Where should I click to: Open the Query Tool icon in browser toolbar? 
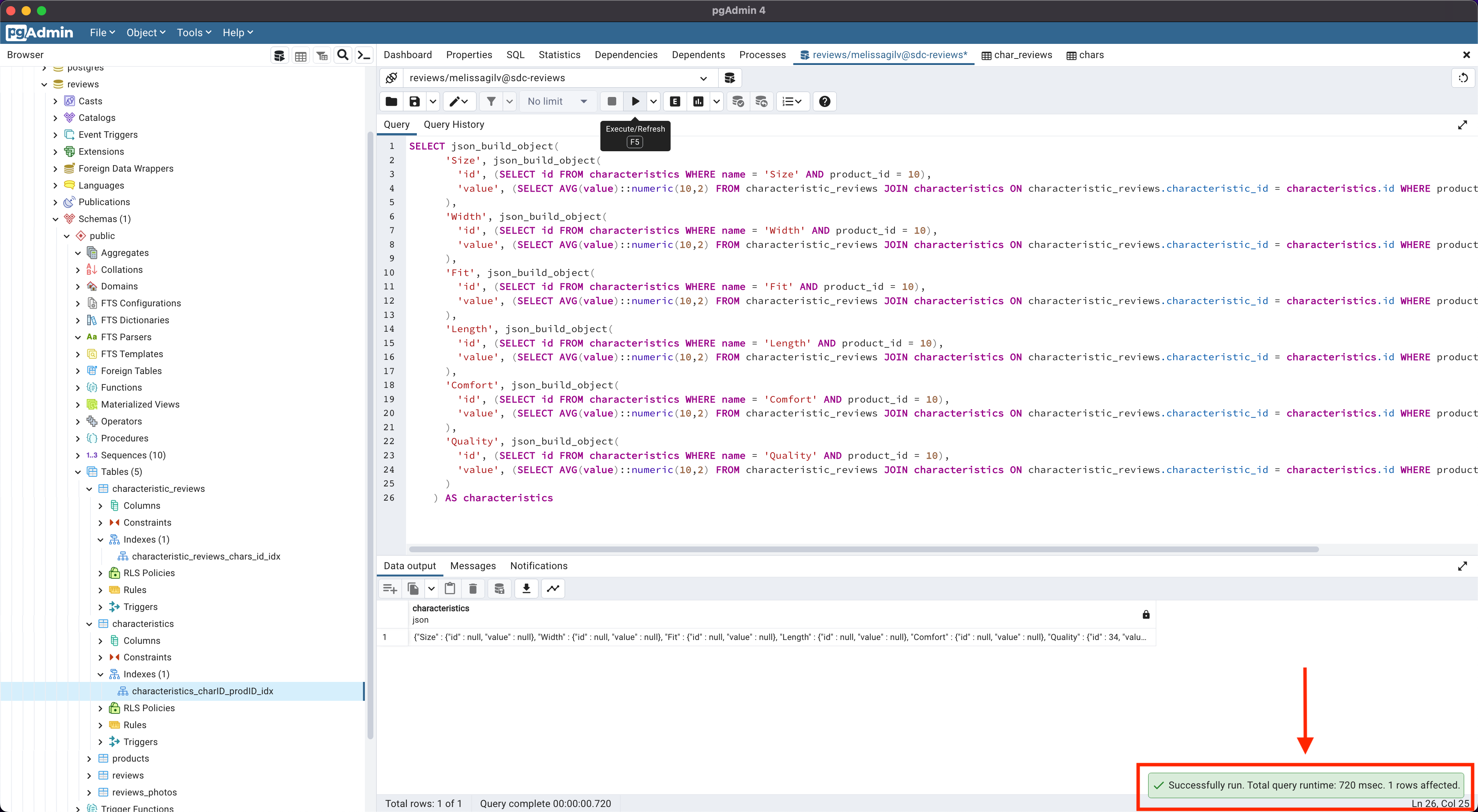(x=279, y=55)
